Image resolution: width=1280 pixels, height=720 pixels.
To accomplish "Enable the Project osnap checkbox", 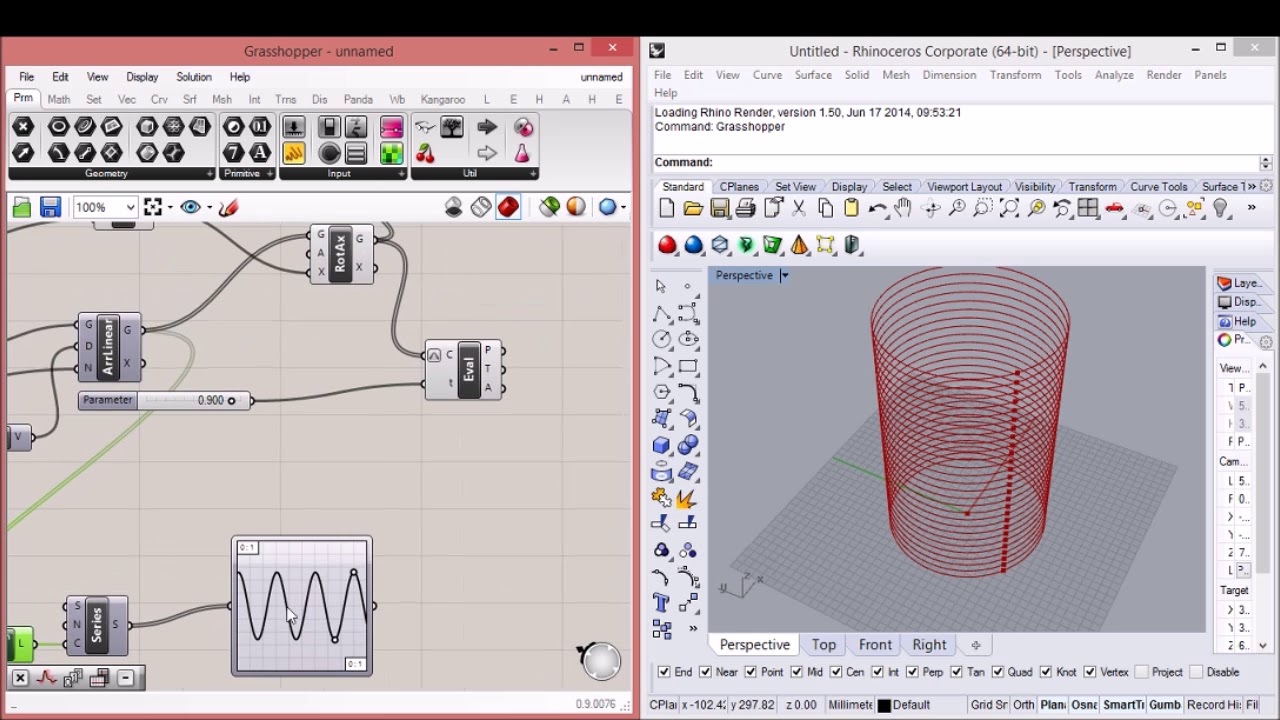I will click(x=1141, y=672).
